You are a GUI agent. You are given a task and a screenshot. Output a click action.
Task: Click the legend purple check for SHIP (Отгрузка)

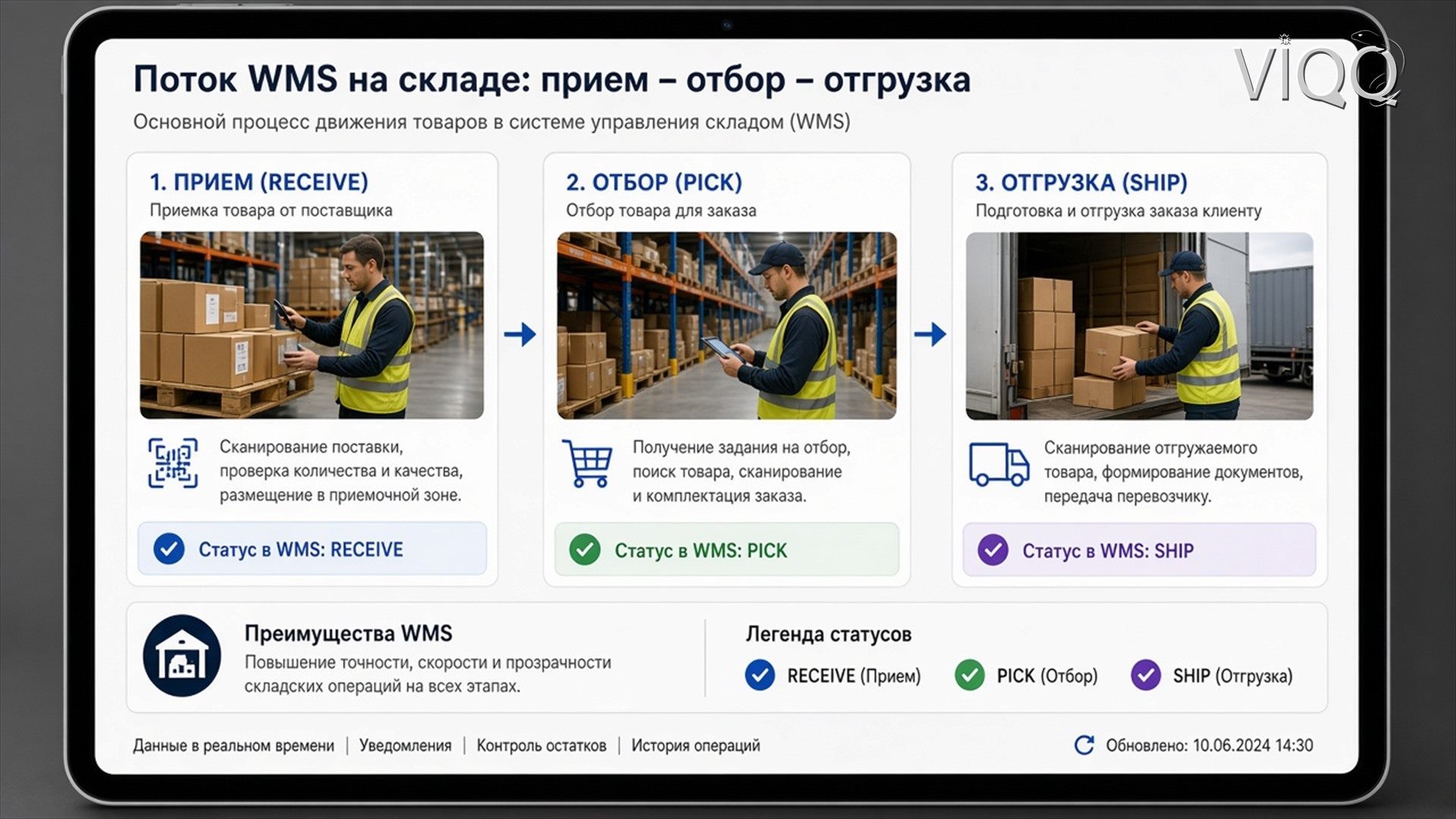point(1146,675)
